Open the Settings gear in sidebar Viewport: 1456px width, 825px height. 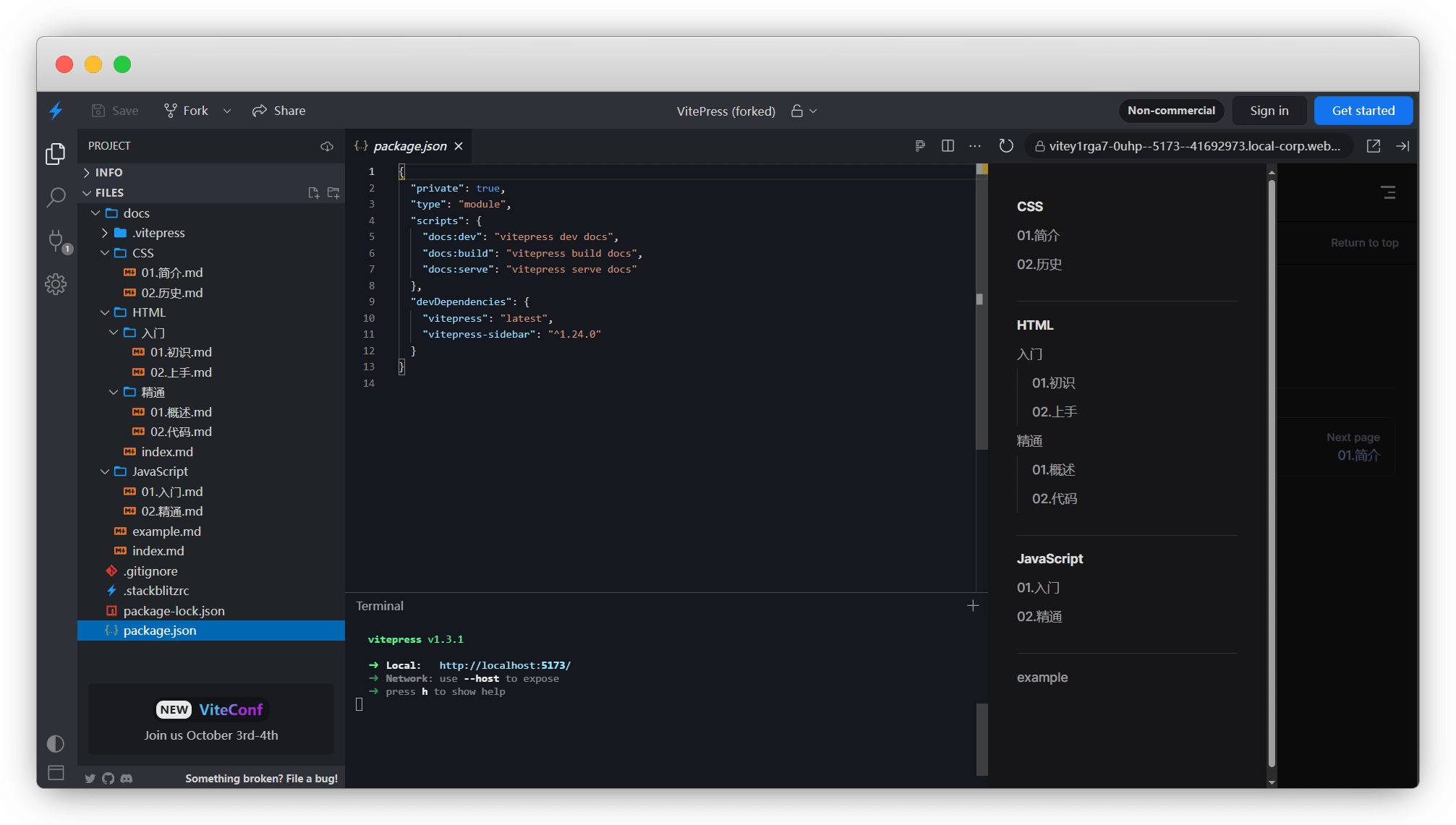(x=56, y=284)
